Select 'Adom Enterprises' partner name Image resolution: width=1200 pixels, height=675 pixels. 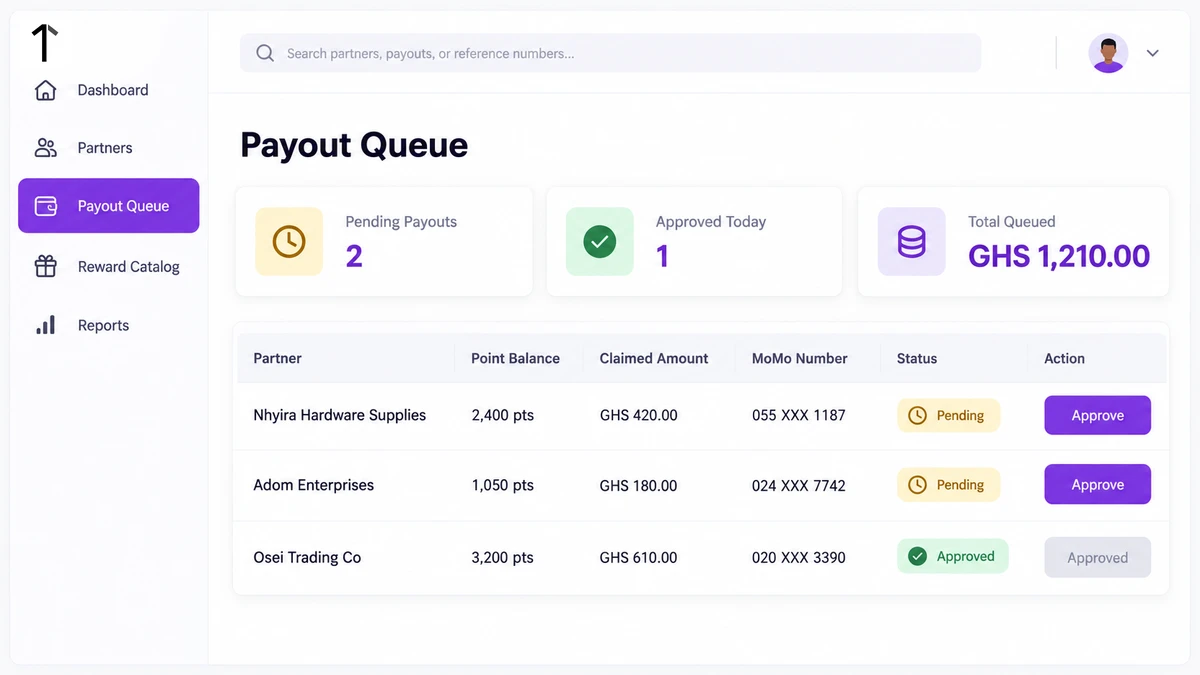click(314, 485)
